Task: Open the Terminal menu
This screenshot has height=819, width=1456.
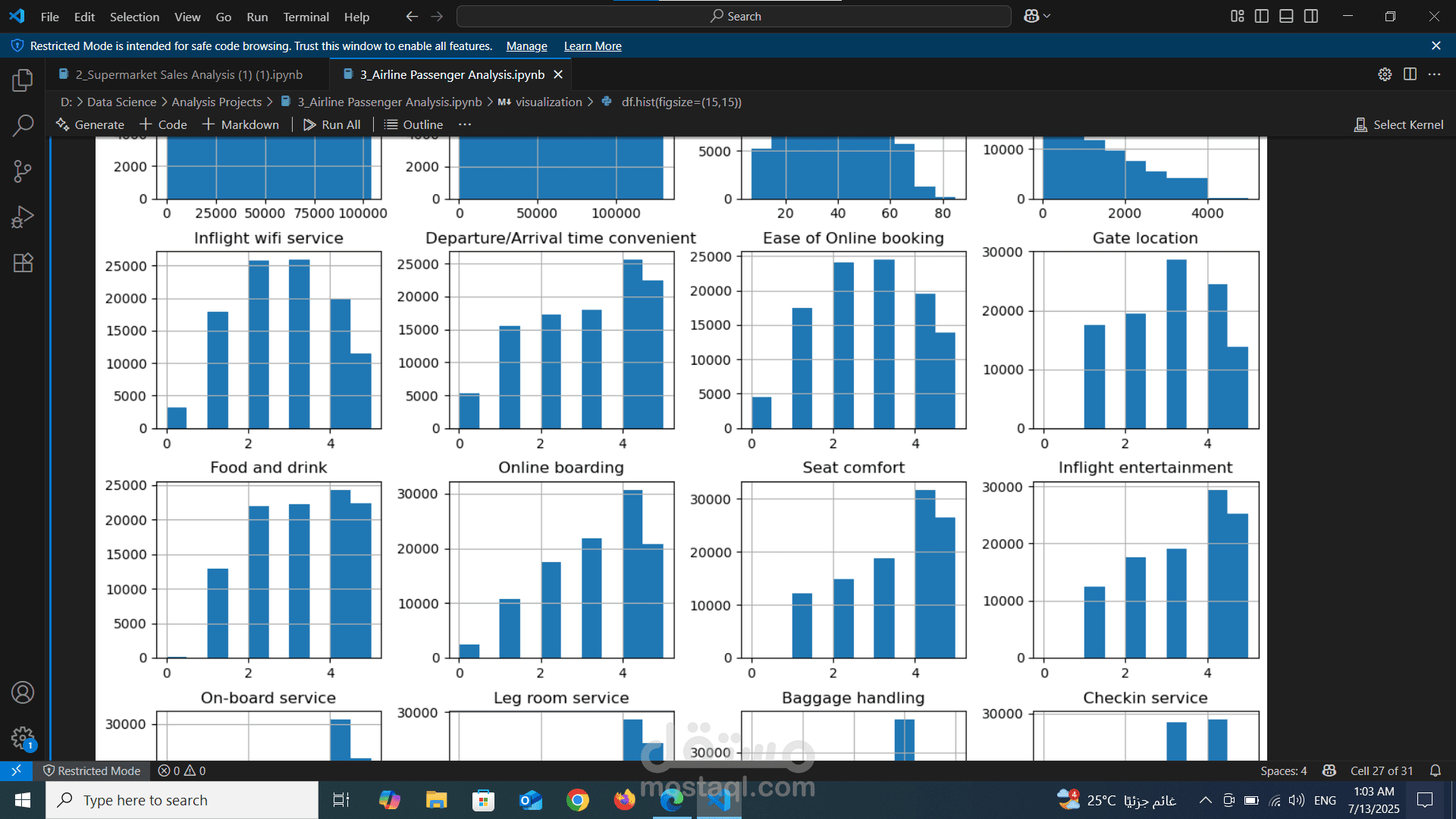Action: (306, 17)
